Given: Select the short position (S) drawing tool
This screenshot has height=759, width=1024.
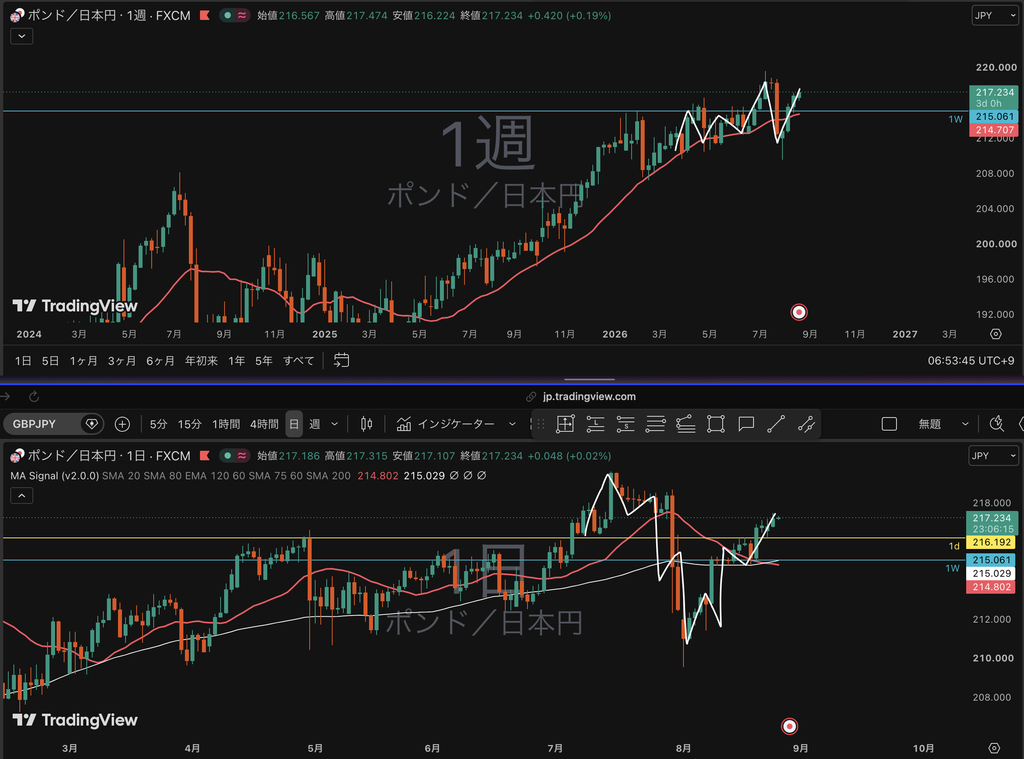Looking at the screenshot, I should click(626, 424).
